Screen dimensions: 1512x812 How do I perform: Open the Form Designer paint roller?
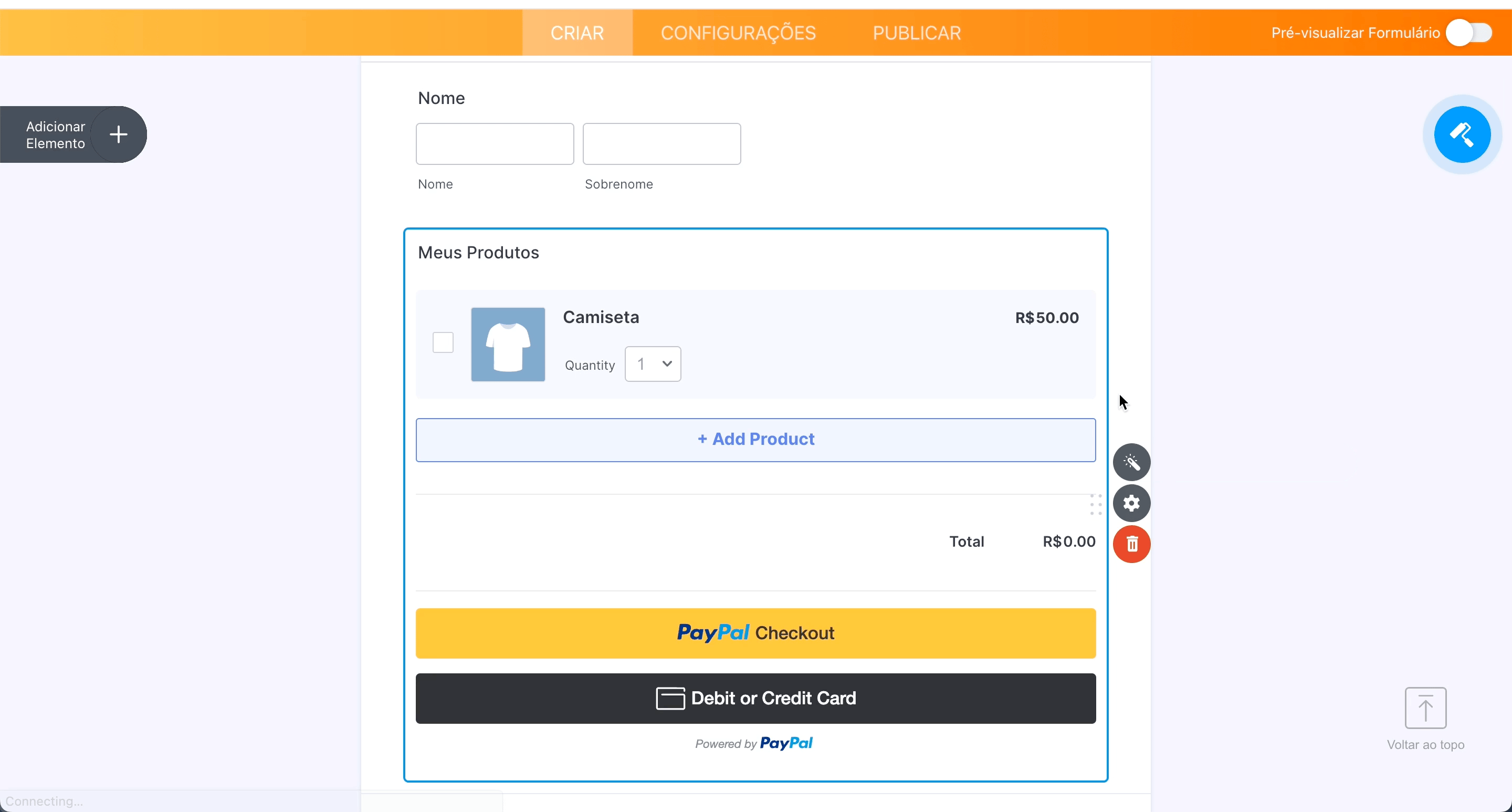pyautogui.click(x=1462, y=134)
